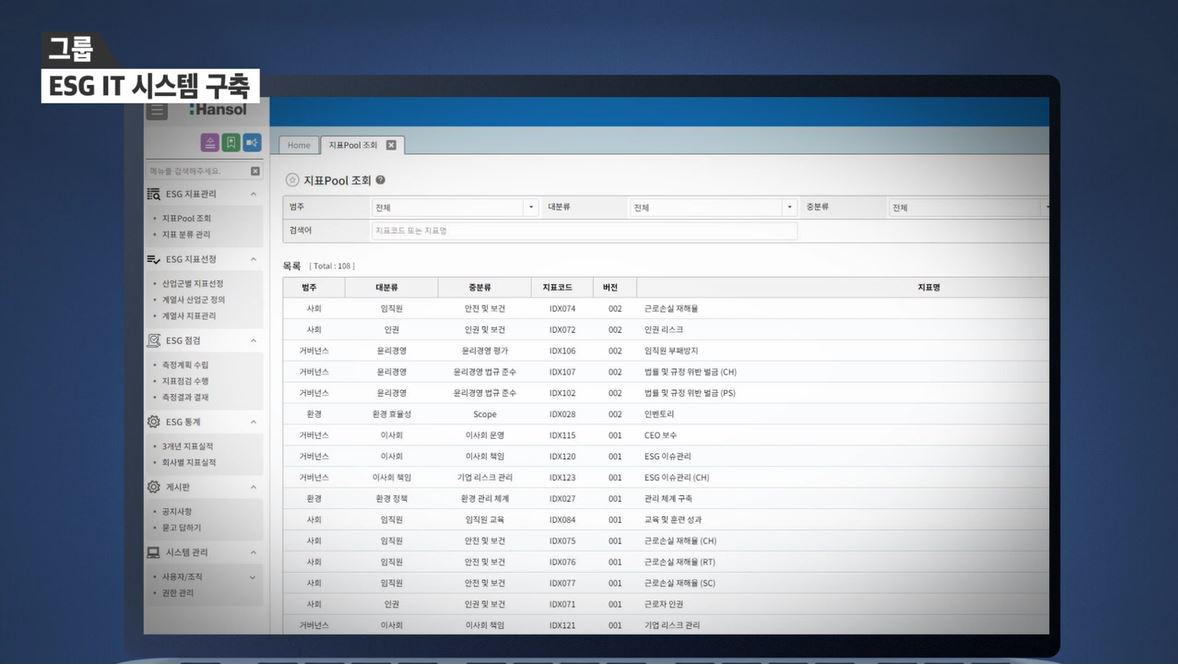Viewport: 1178px width, 665px height.
Task: Click the ESG 점검 section icon
Action: 153,340
